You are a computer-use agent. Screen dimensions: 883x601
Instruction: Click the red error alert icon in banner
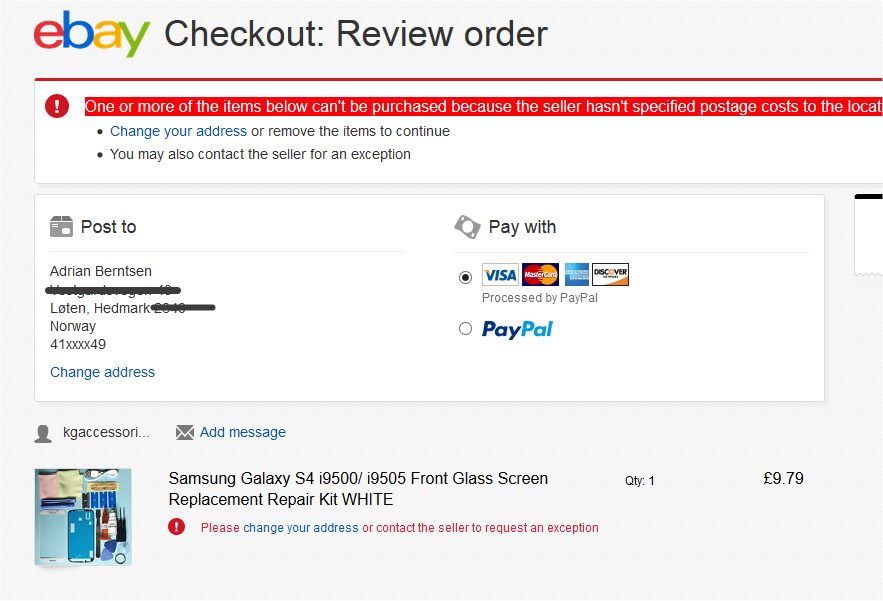click(57, 106)
